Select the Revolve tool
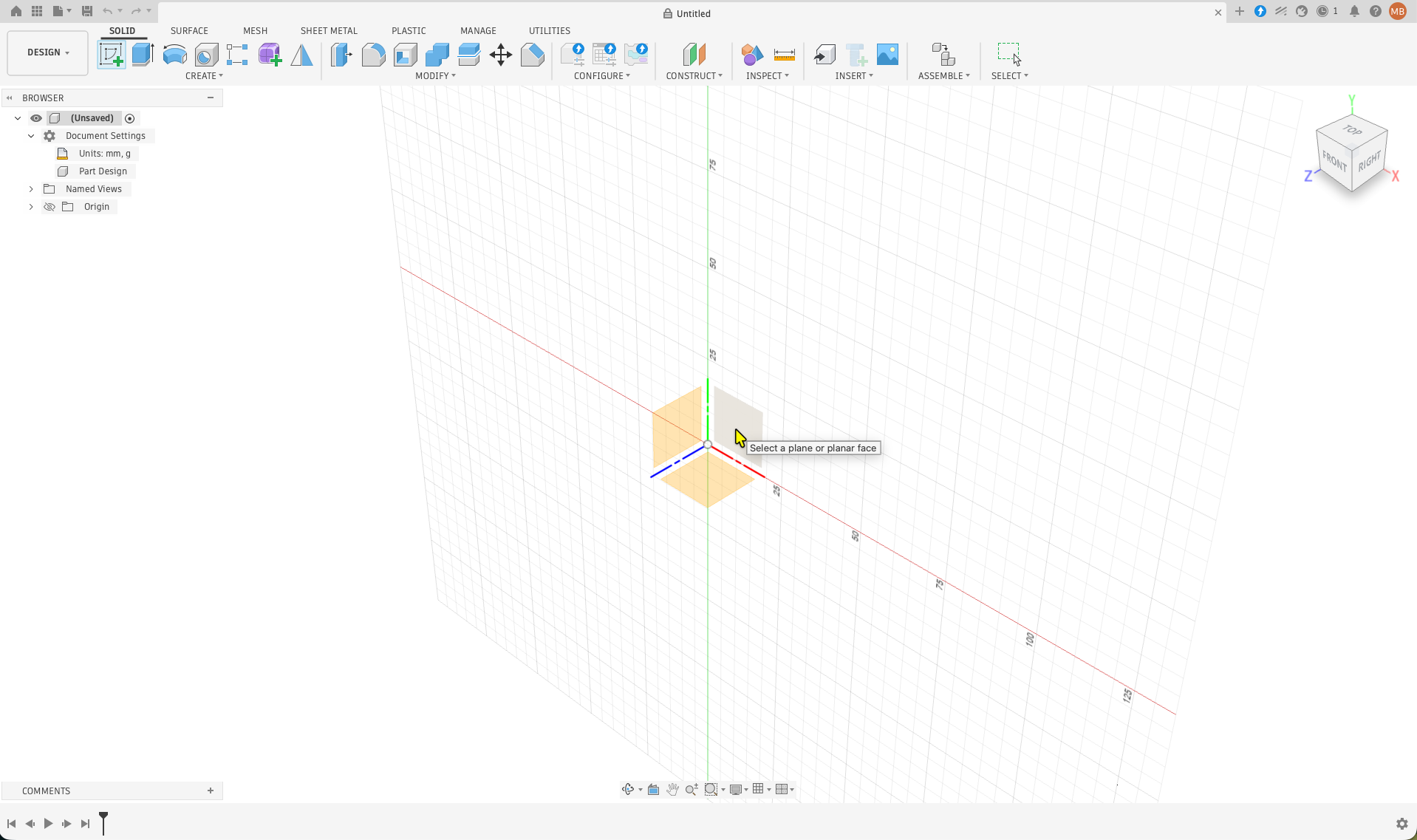Viewport: 1417px width, 840px height. click(174, 55)
